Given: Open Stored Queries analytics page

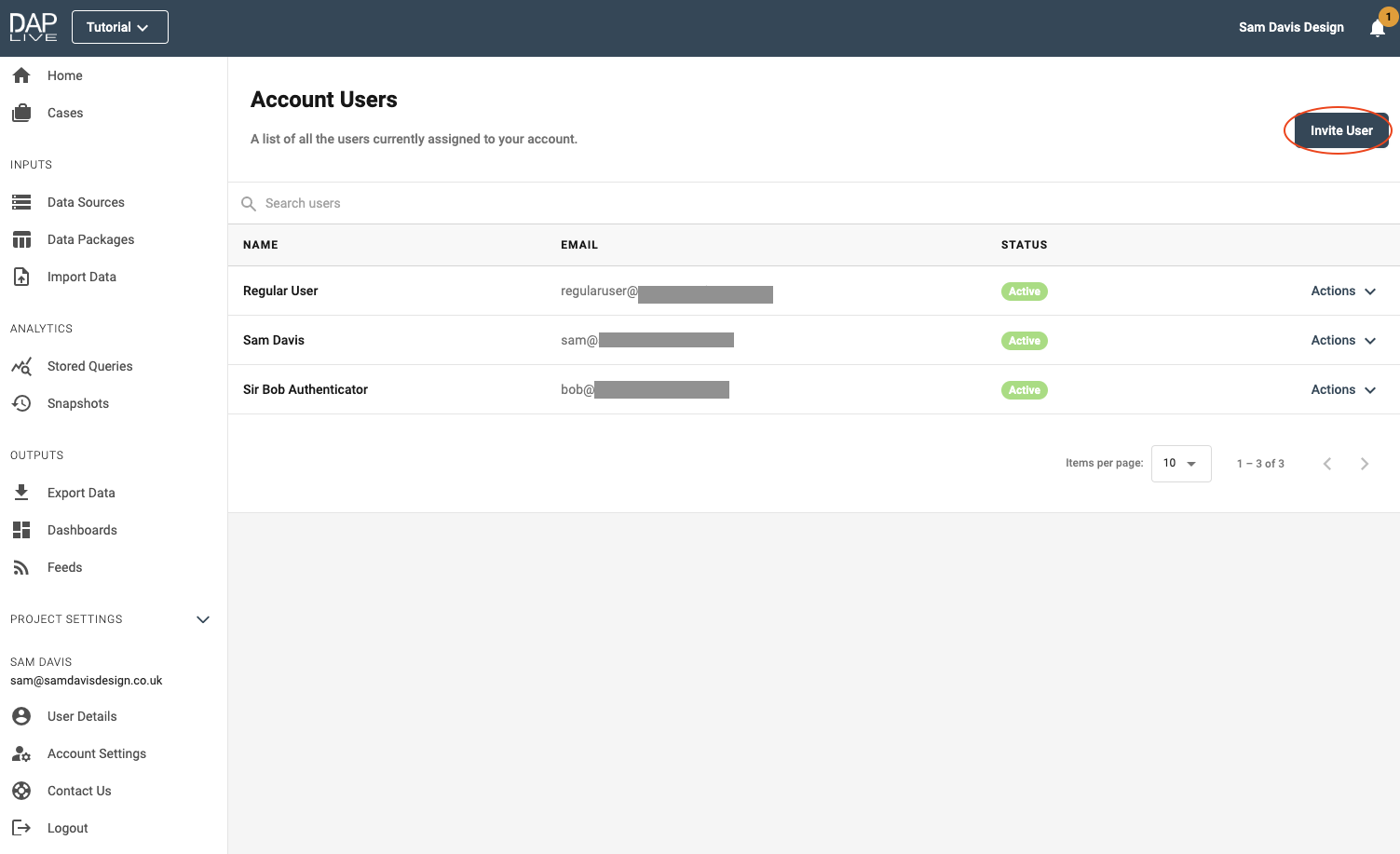Looking at the screenshot, I should click(89, 366).
